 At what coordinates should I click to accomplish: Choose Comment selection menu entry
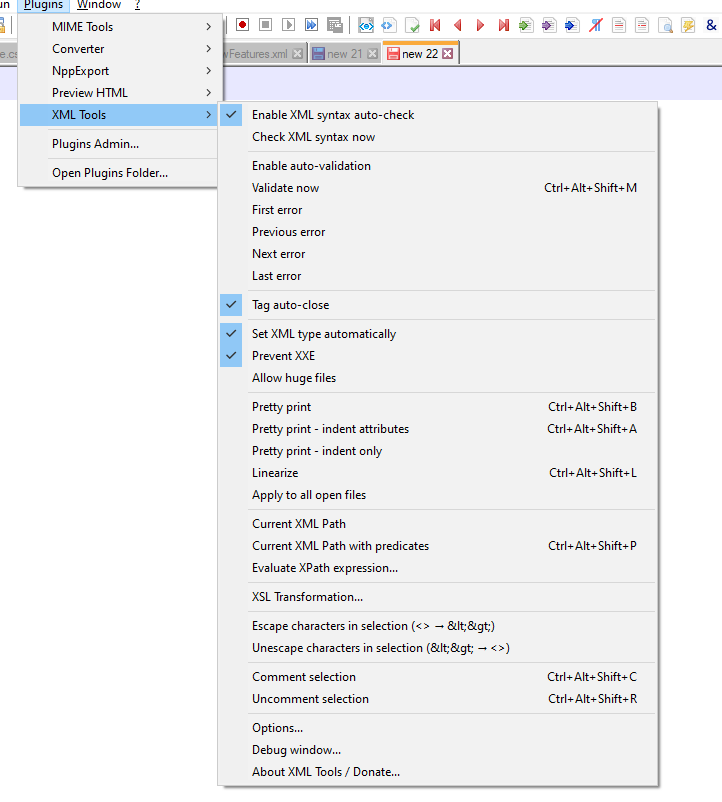437,677
